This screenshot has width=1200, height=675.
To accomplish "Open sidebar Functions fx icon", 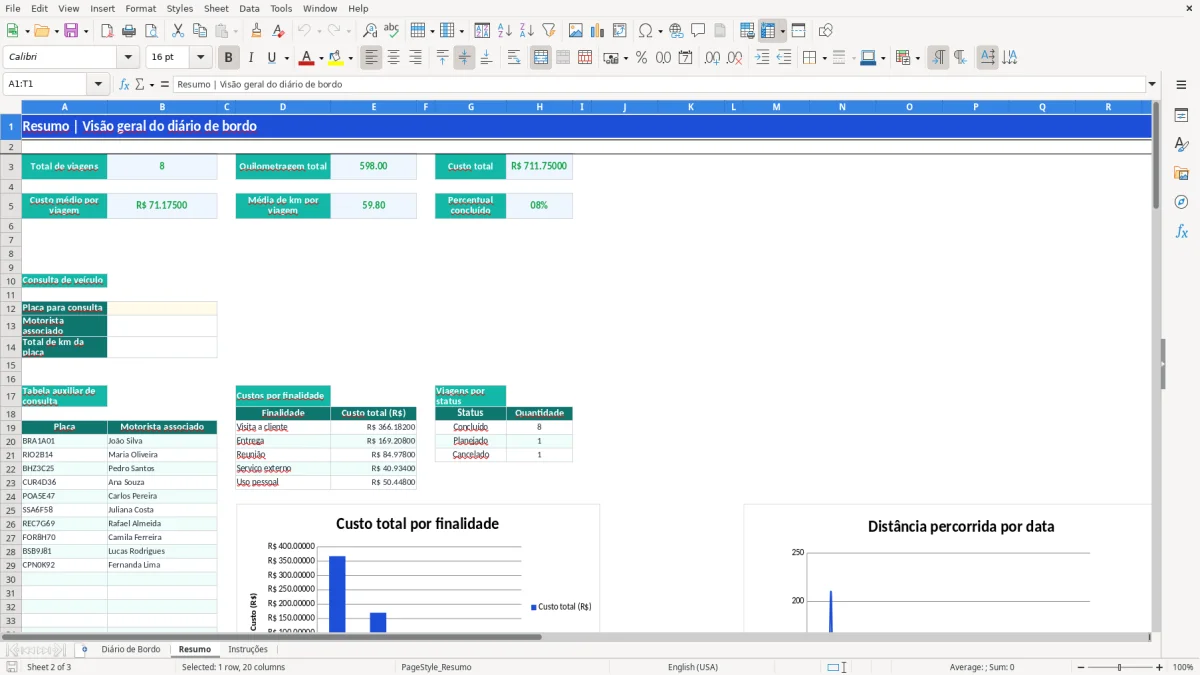I will pyautogui.click(x=1181, y=231).
